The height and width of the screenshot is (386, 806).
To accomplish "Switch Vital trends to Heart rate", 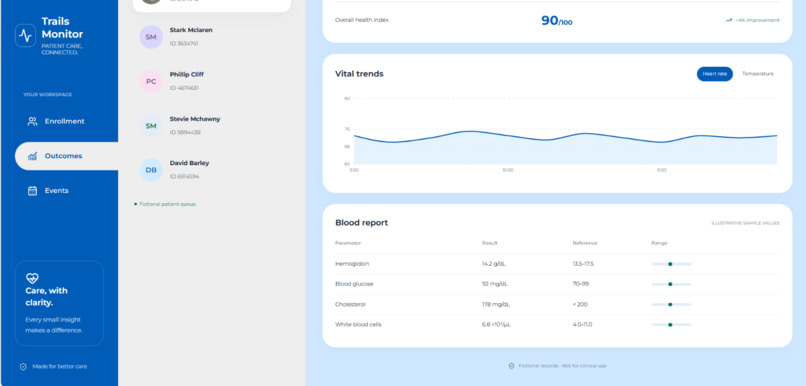I will pyautogui.click(x=715, y=74).
